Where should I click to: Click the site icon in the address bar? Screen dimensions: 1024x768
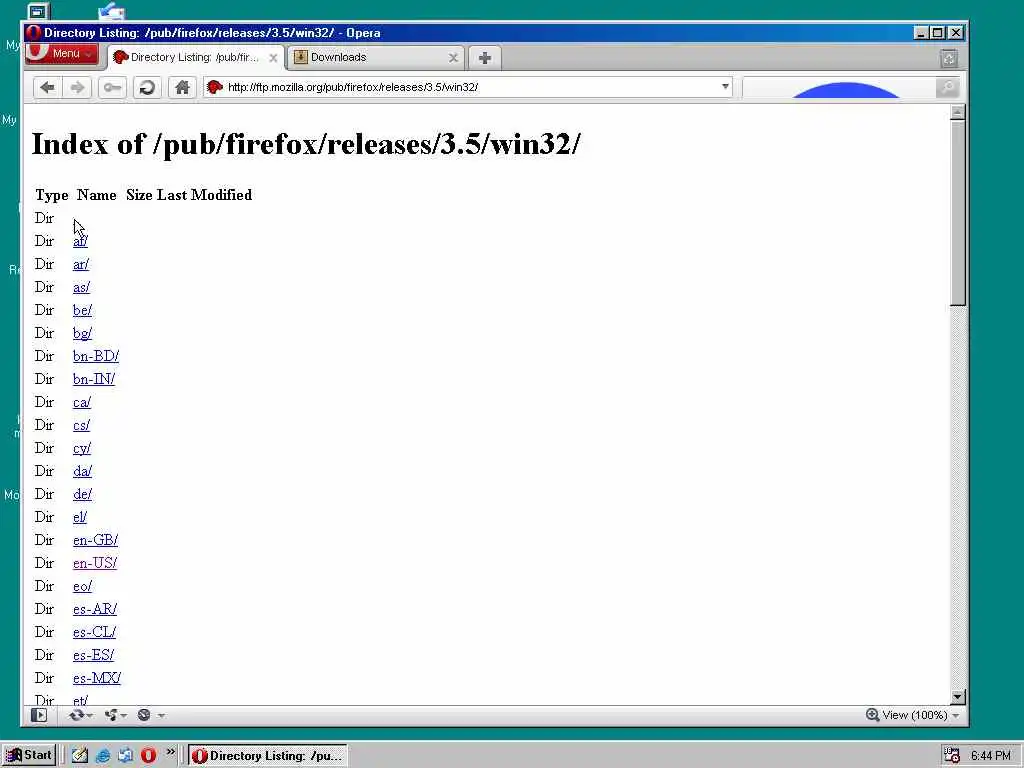pos(215,87)
